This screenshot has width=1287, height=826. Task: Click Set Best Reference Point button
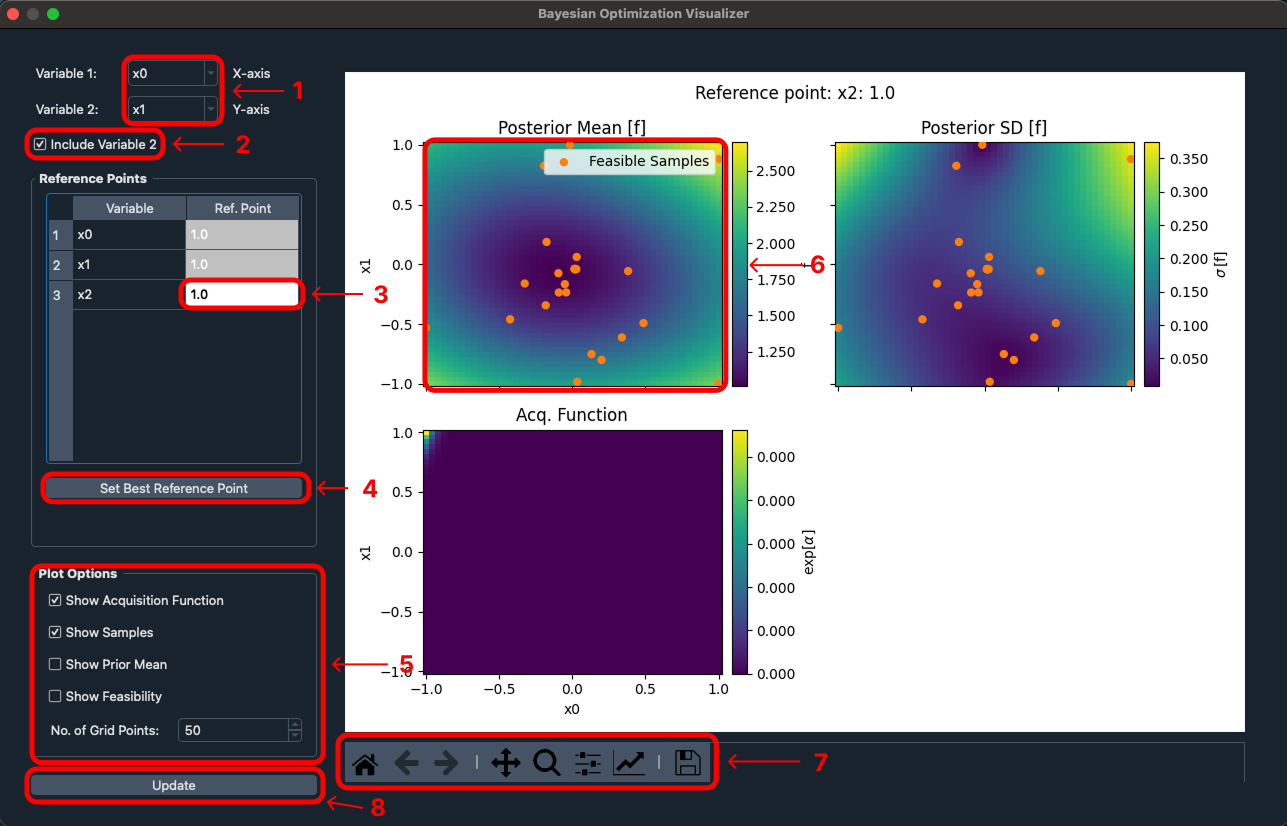[x=174, y=488]
